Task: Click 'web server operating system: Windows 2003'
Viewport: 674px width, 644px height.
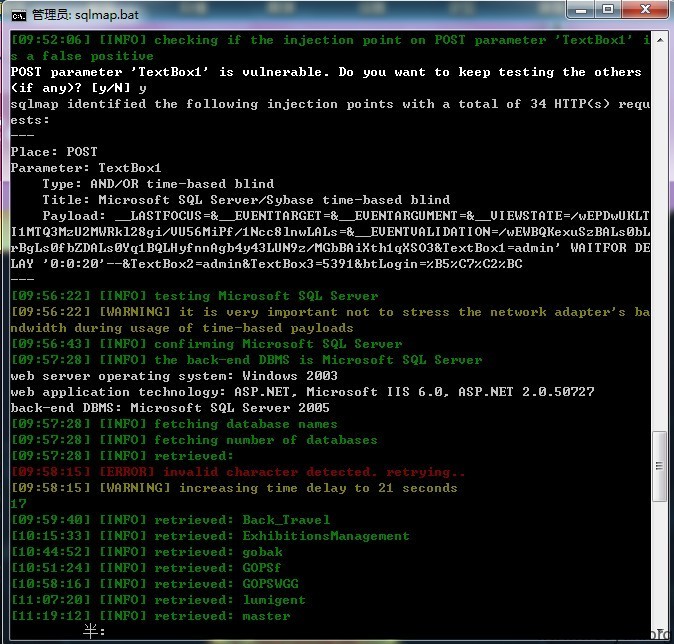Action: [x=174, y=376]
